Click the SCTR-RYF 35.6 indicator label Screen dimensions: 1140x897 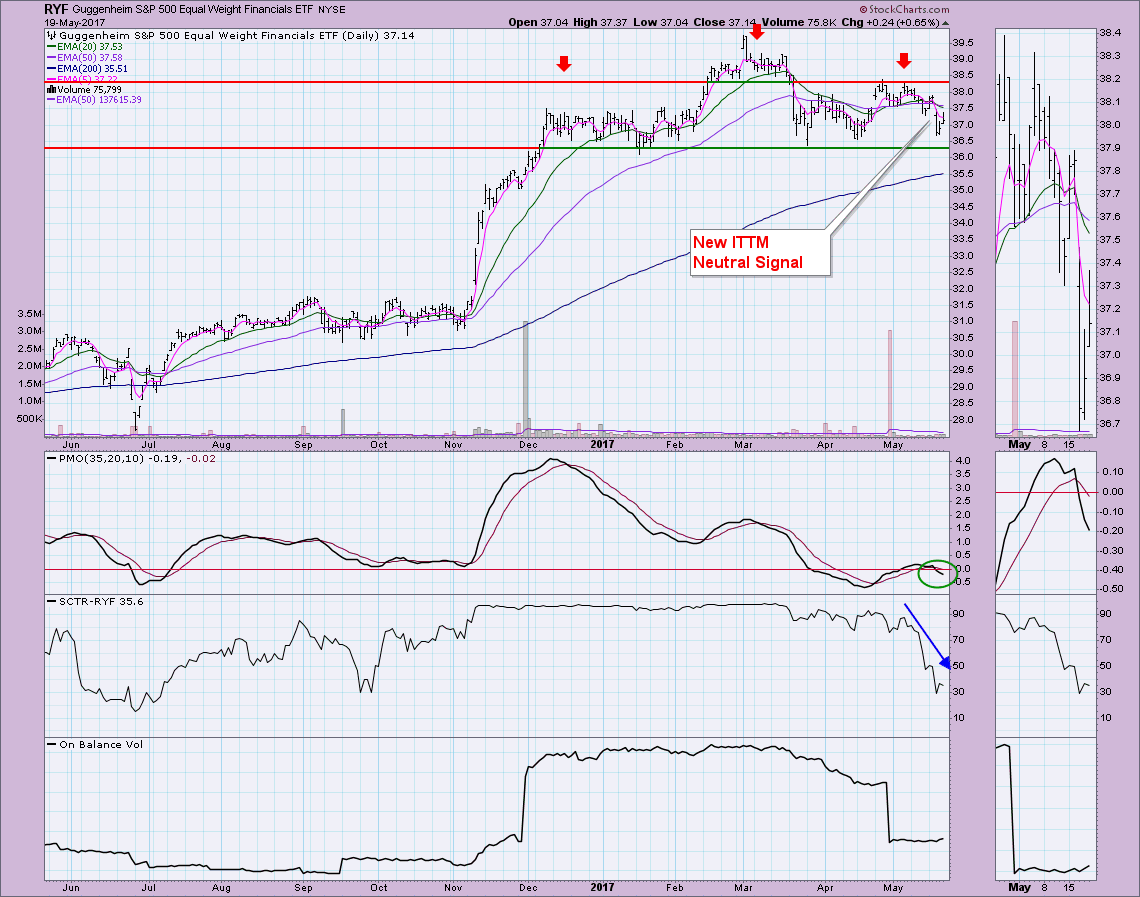[x=101, y=601]
